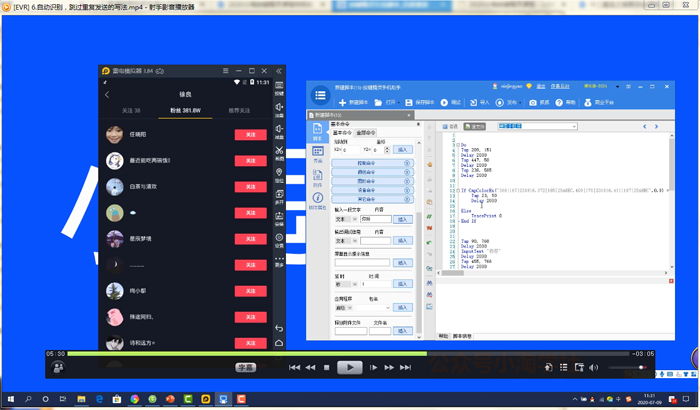
Task: Click the rewind button in video player
Action: 310,368
